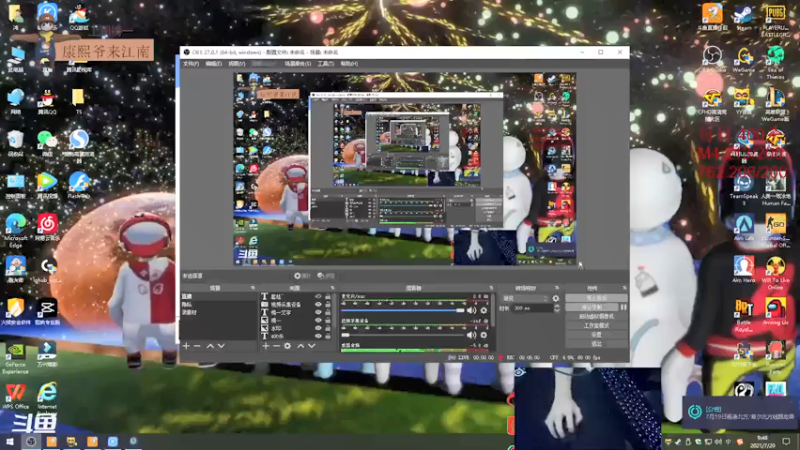Toggle visibility of the 水印 source

[x=318, y=328]
